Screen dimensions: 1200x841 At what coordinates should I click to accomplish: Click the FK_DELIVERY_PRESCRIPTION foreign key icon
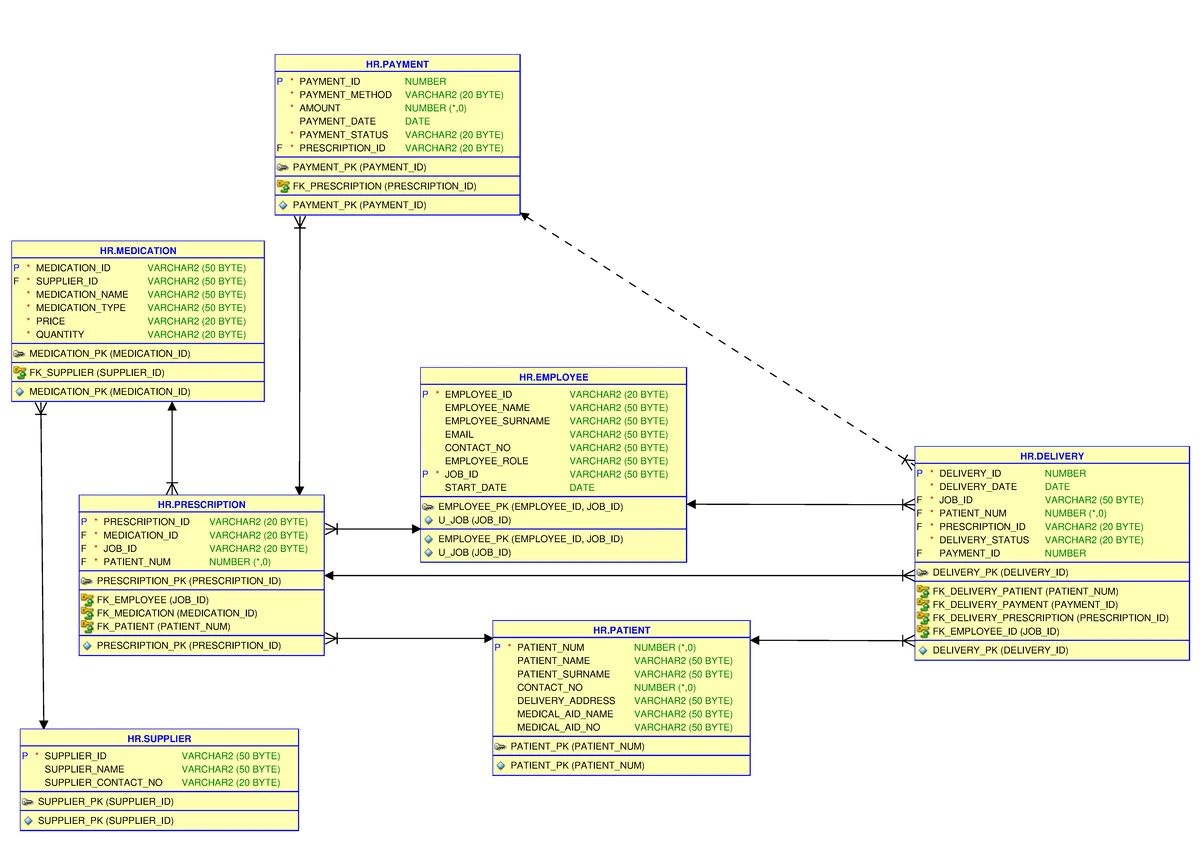coord(923,618)
